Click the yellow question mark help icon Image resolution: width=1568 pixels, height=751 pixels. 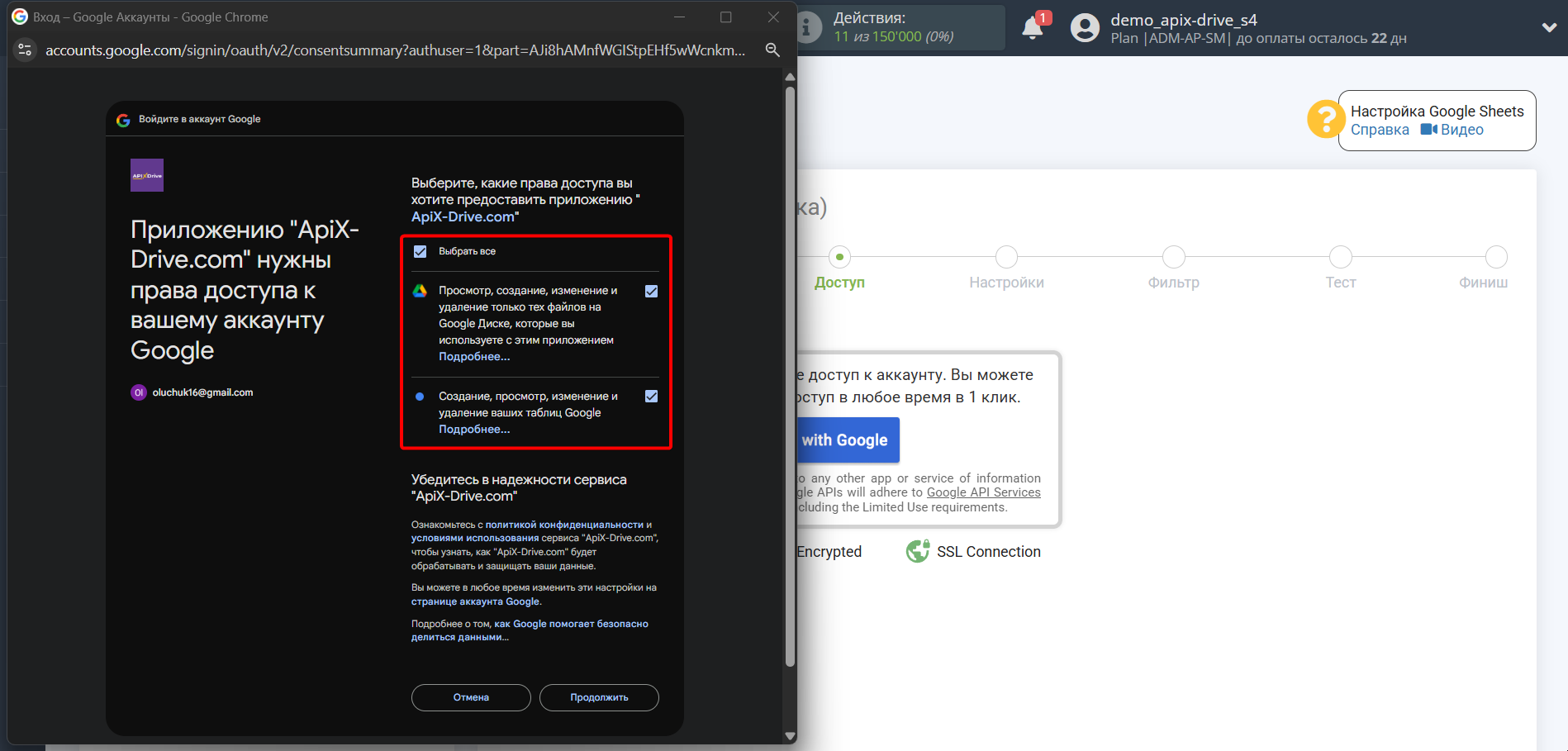(x=1325, y=120)
